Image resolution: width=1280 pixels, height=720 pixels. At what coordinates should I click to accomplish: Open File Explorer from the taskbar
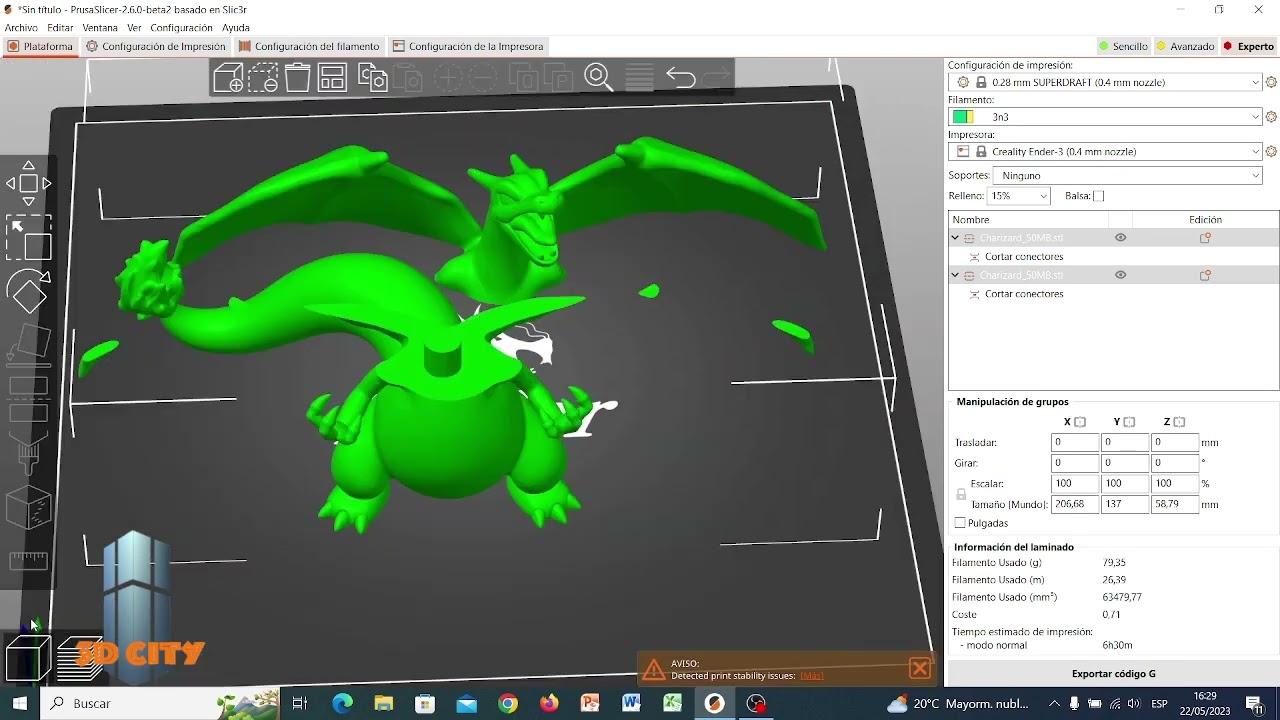coord(384,703)
